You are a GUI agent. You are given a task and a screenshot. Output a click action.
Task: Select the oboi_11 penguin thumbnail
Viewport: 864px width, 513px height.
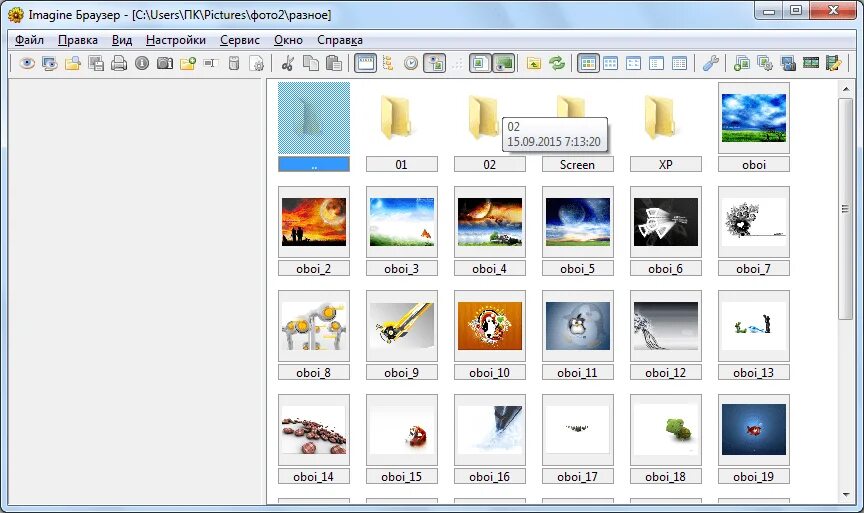tap(578, 326)
